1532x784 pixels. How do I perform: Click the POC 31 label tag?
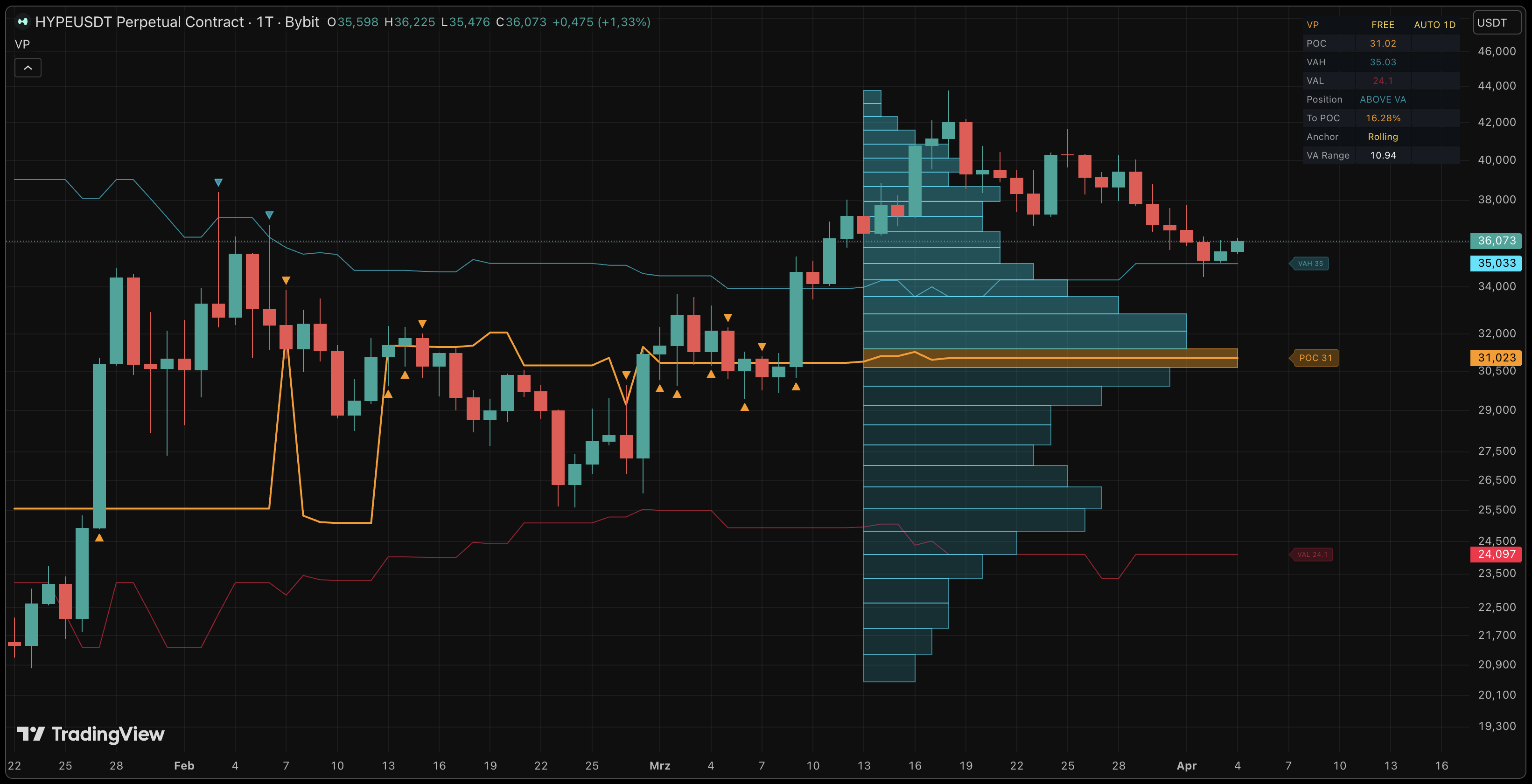tap(1315, 358)
